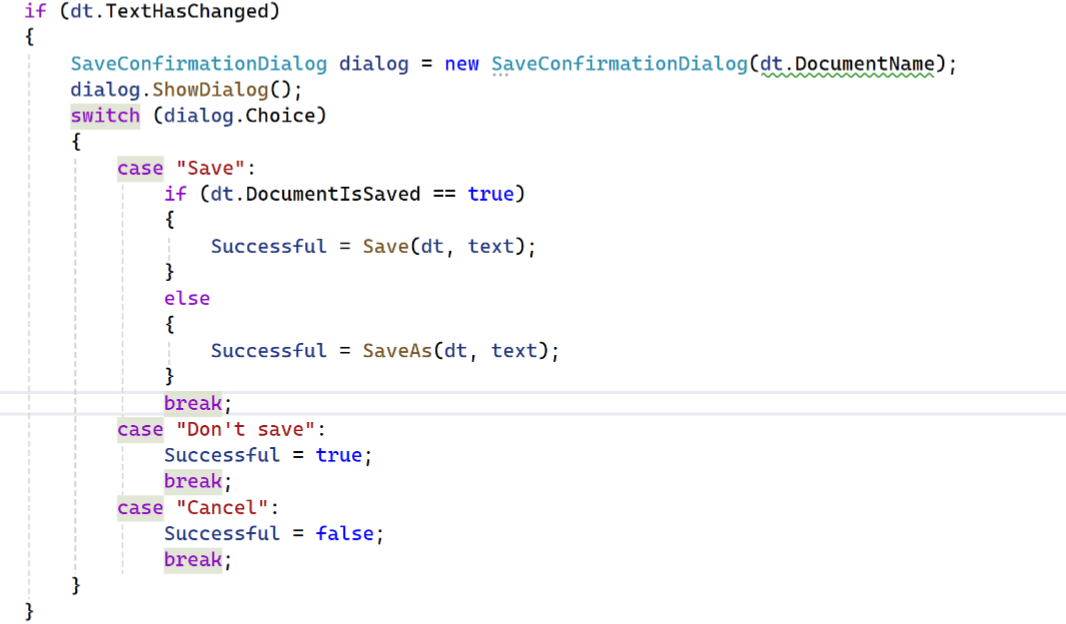
Task: Click the true value under Don't save case
Action: coord(339,455)
